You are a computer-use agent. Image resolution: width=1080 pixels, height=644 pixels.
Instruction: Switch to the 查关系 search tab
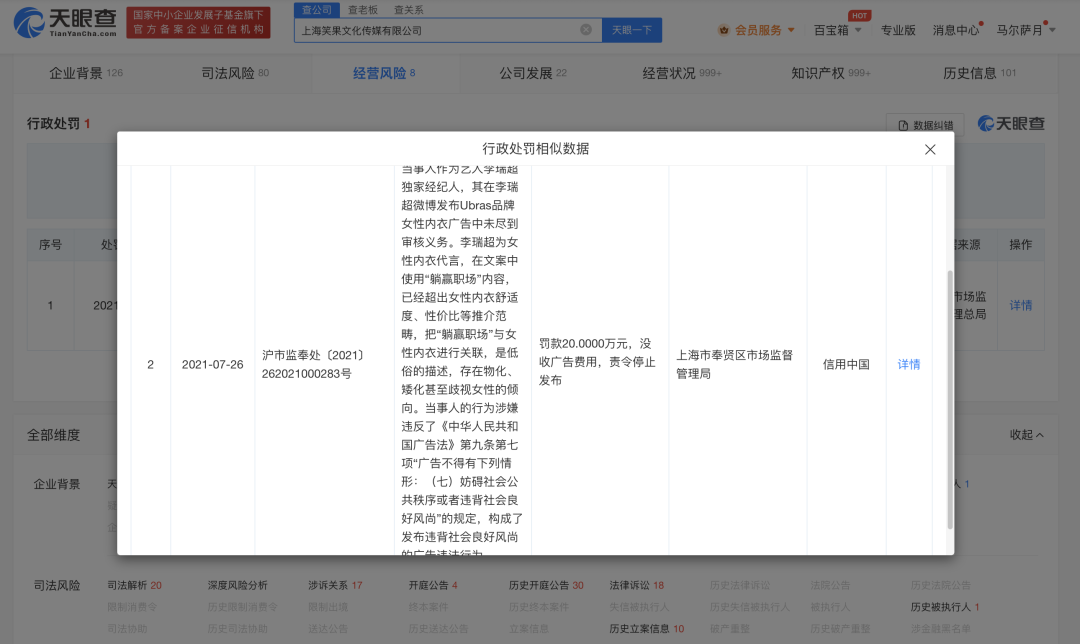pyautogui.click(x=408, y=9)
